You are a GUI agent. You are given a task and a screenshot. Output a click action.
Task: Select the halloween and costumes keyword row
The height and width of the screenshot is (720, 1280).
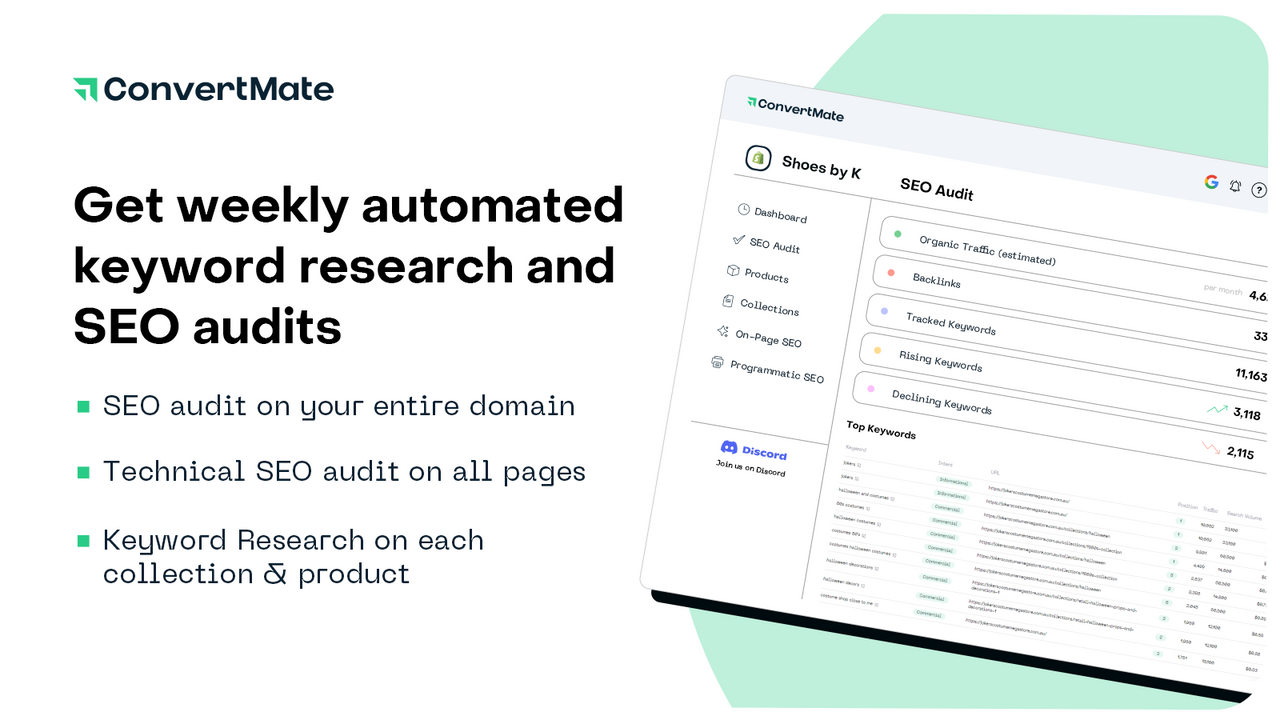point(864,494)
